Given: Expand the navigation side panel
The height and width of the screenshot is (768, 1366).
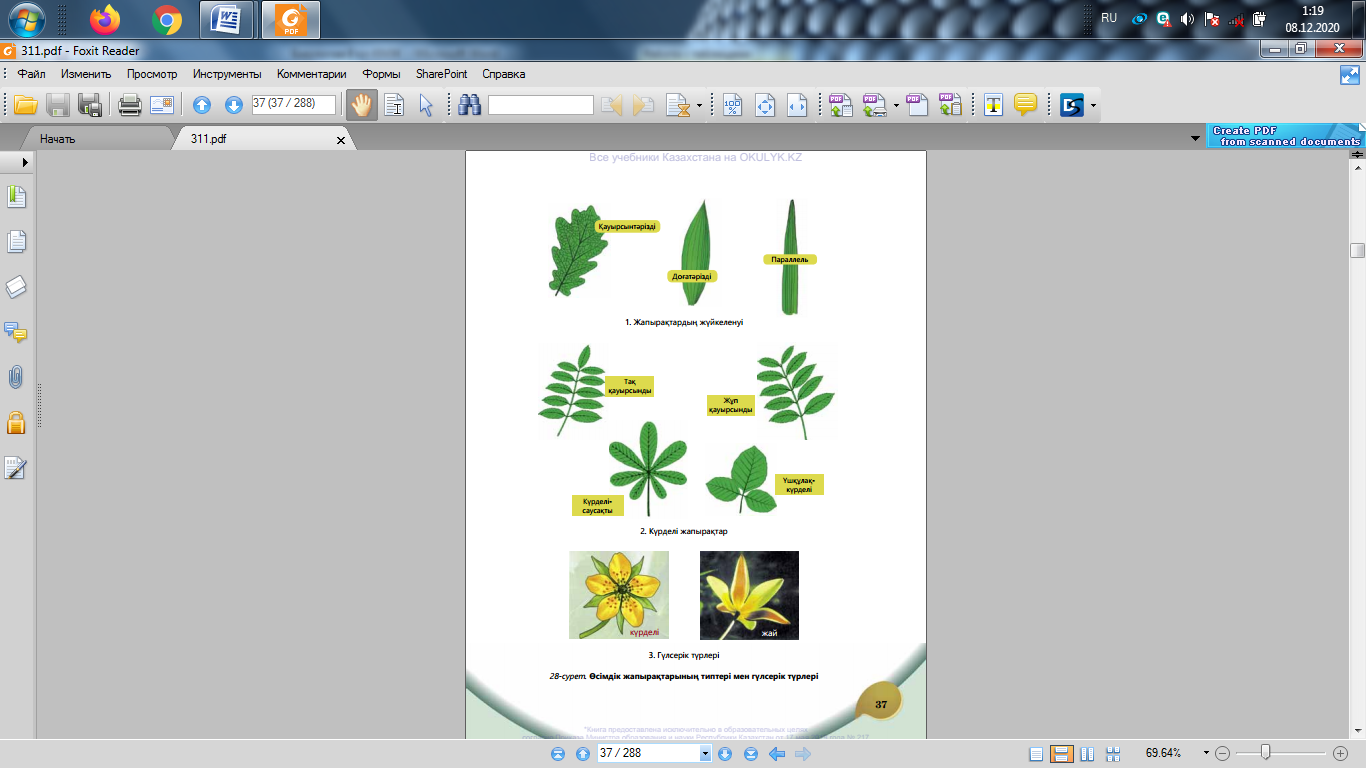Looking at the screenshot, I should 24,161.
